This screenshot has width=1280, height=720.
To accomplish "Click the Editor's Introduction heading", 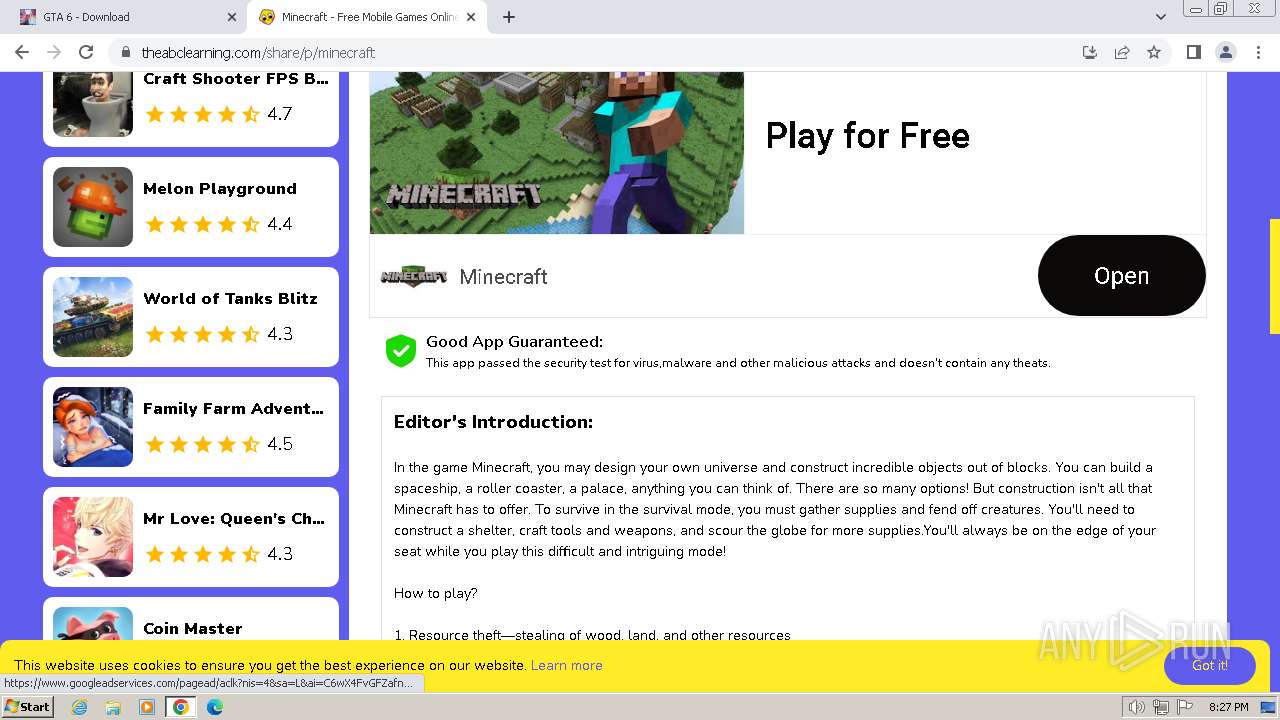I will pyautogui.click(x=493, y=422).
